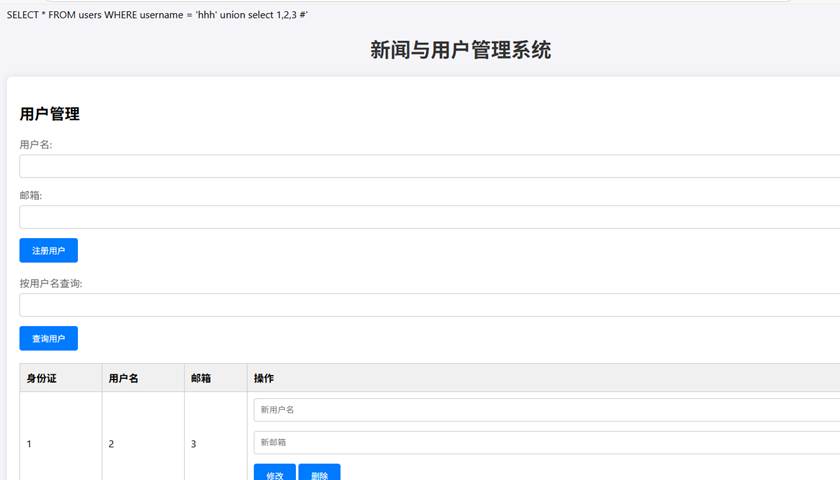Click the 查询用户 button
Viewport: 840px width, 480px height.
tap(49, 338)
